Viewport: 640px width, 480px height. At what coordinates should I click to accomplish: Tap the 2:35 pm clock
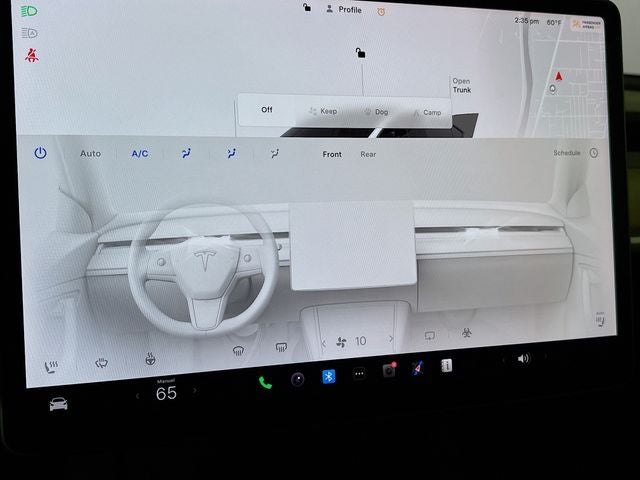click(x=527, y=21)
